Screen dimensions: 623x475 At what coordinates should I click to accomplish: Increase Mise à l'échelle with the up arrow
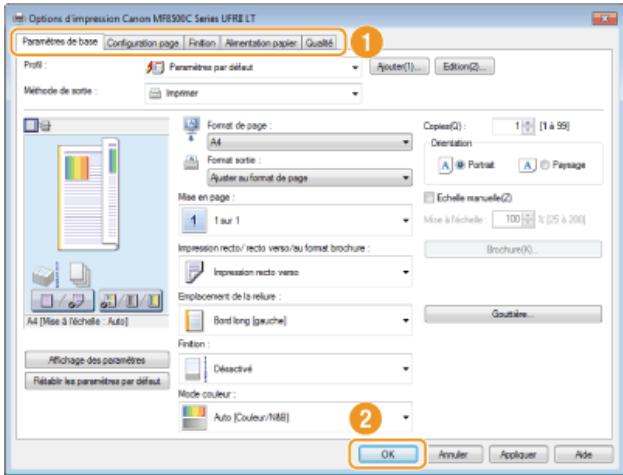click(528, 216)
